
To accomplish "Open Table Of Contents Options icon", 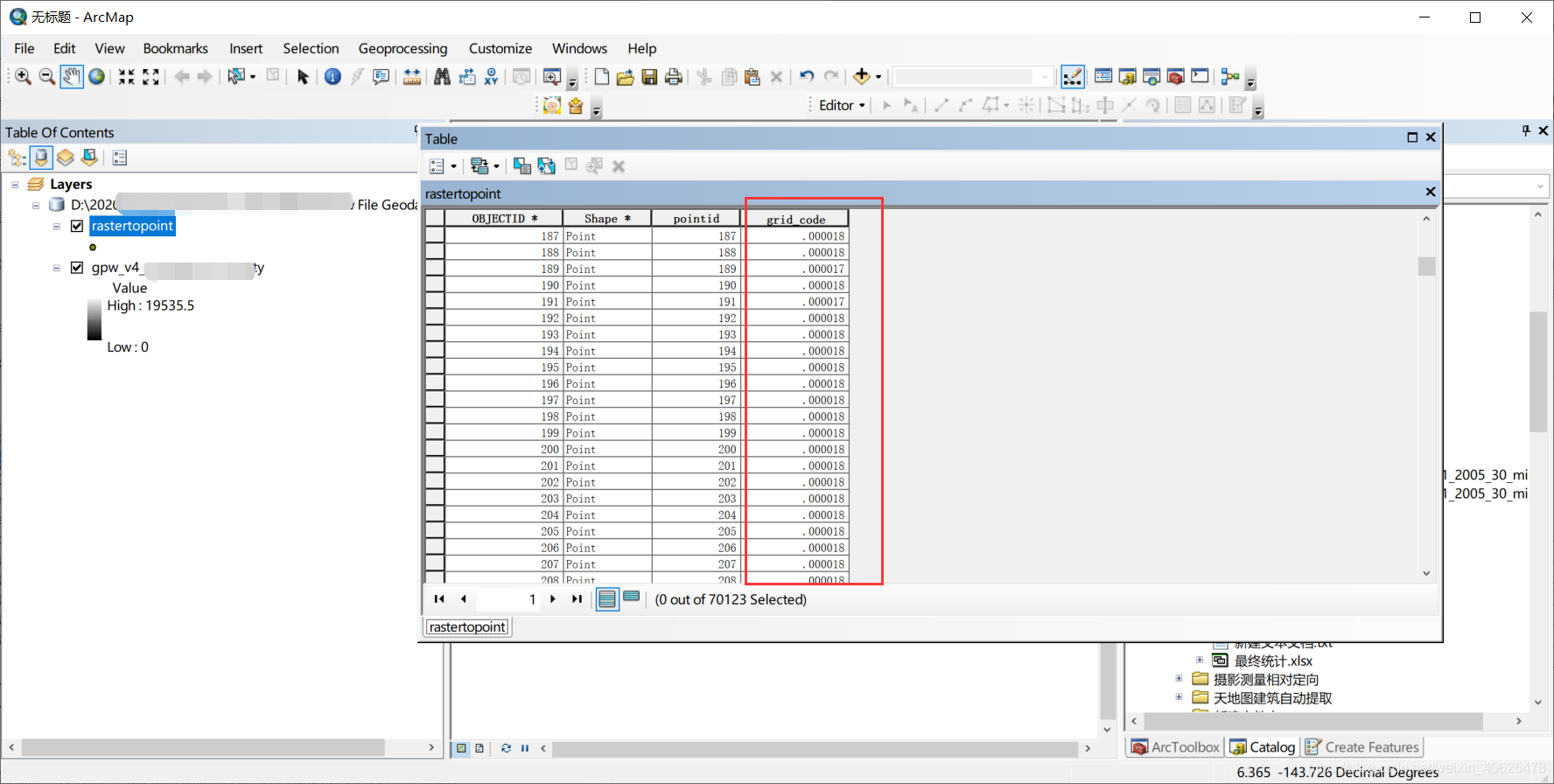I will point(121,157).
